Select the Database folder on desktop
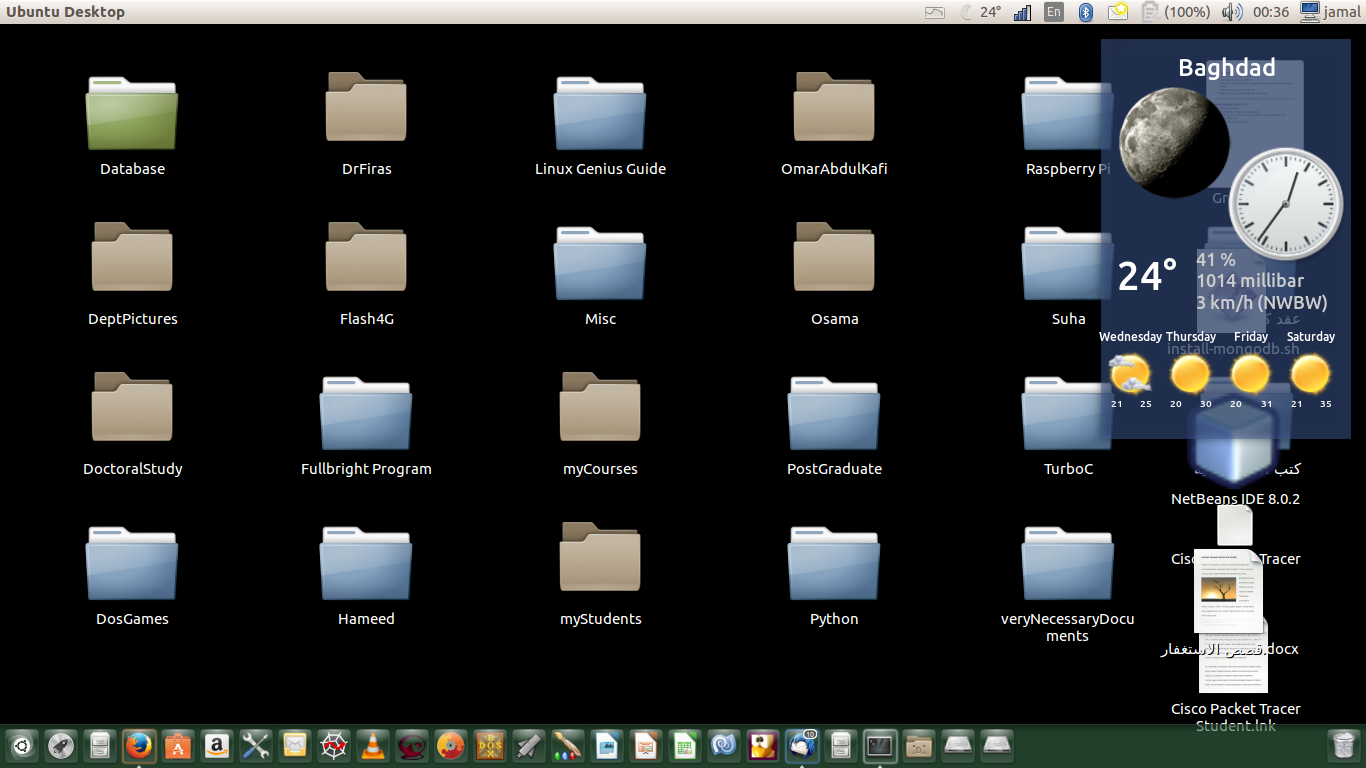The image size is (1366, 768). (x=132, y=113)
